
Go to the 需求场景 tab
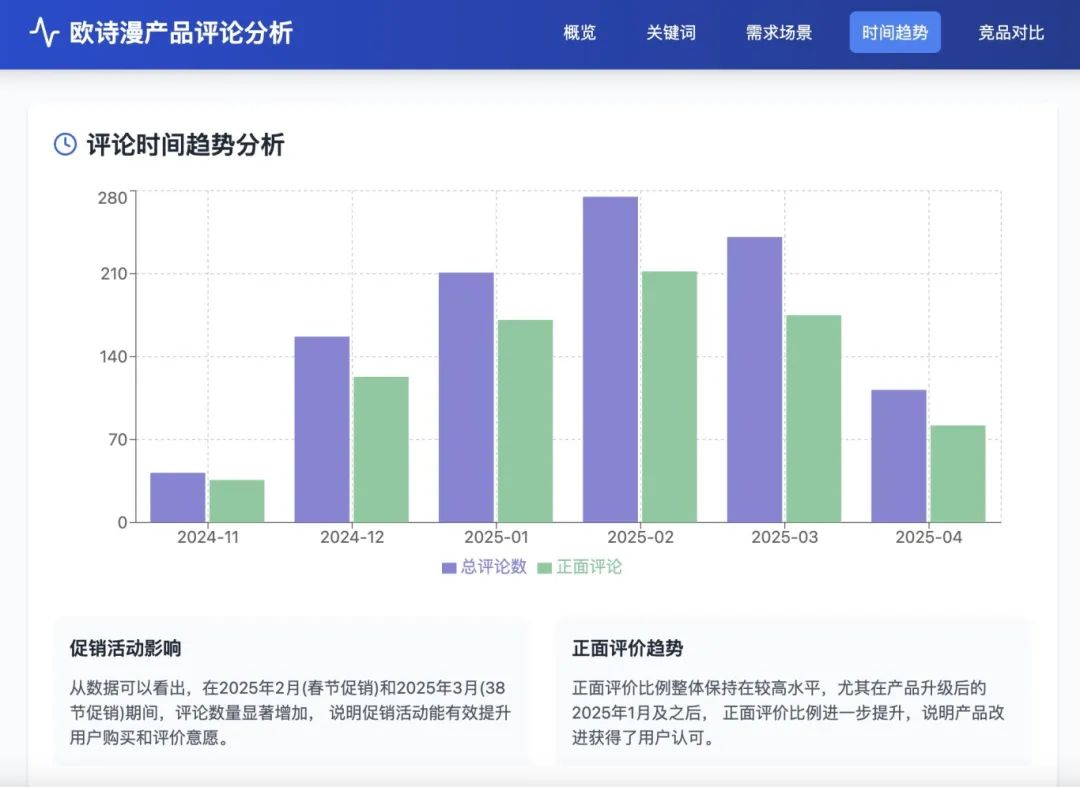(x=779, y=32)
